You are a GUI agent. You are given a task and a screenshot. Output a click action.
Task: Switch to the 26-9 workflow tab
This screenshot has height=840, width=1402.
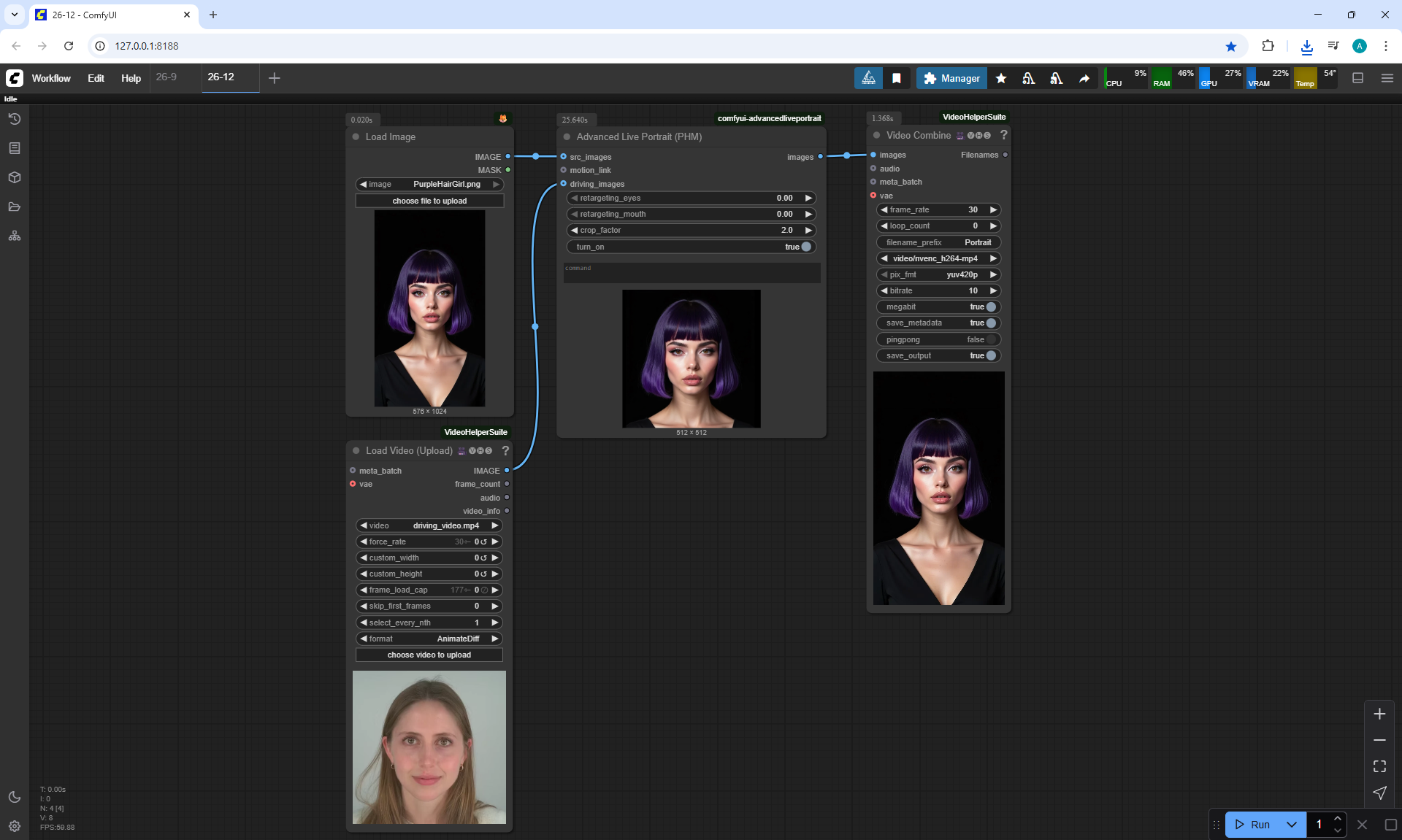coord(166,77)
